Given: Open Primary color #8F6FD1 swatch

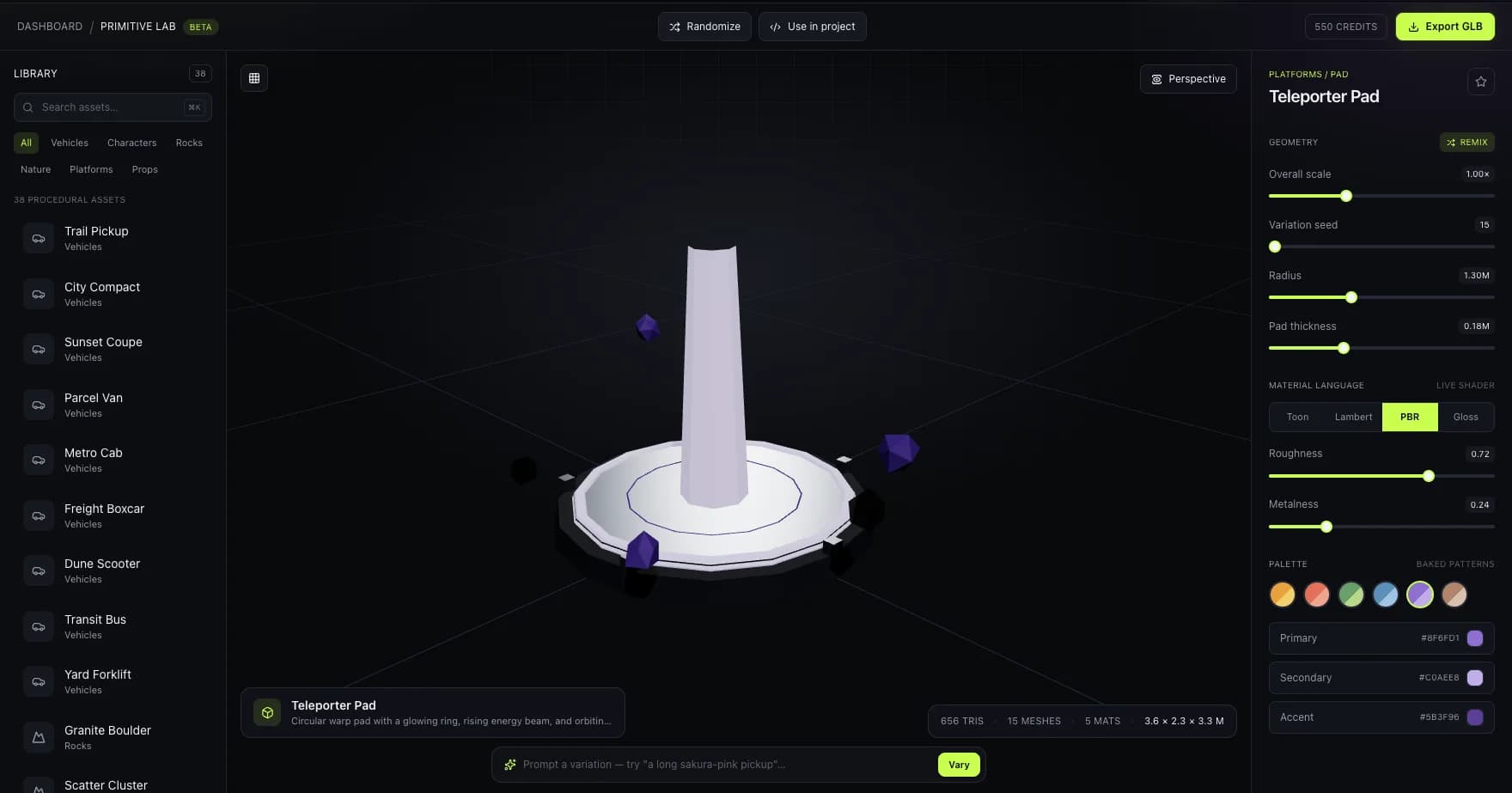Looking at the screenshot, I should (1475, 638).
